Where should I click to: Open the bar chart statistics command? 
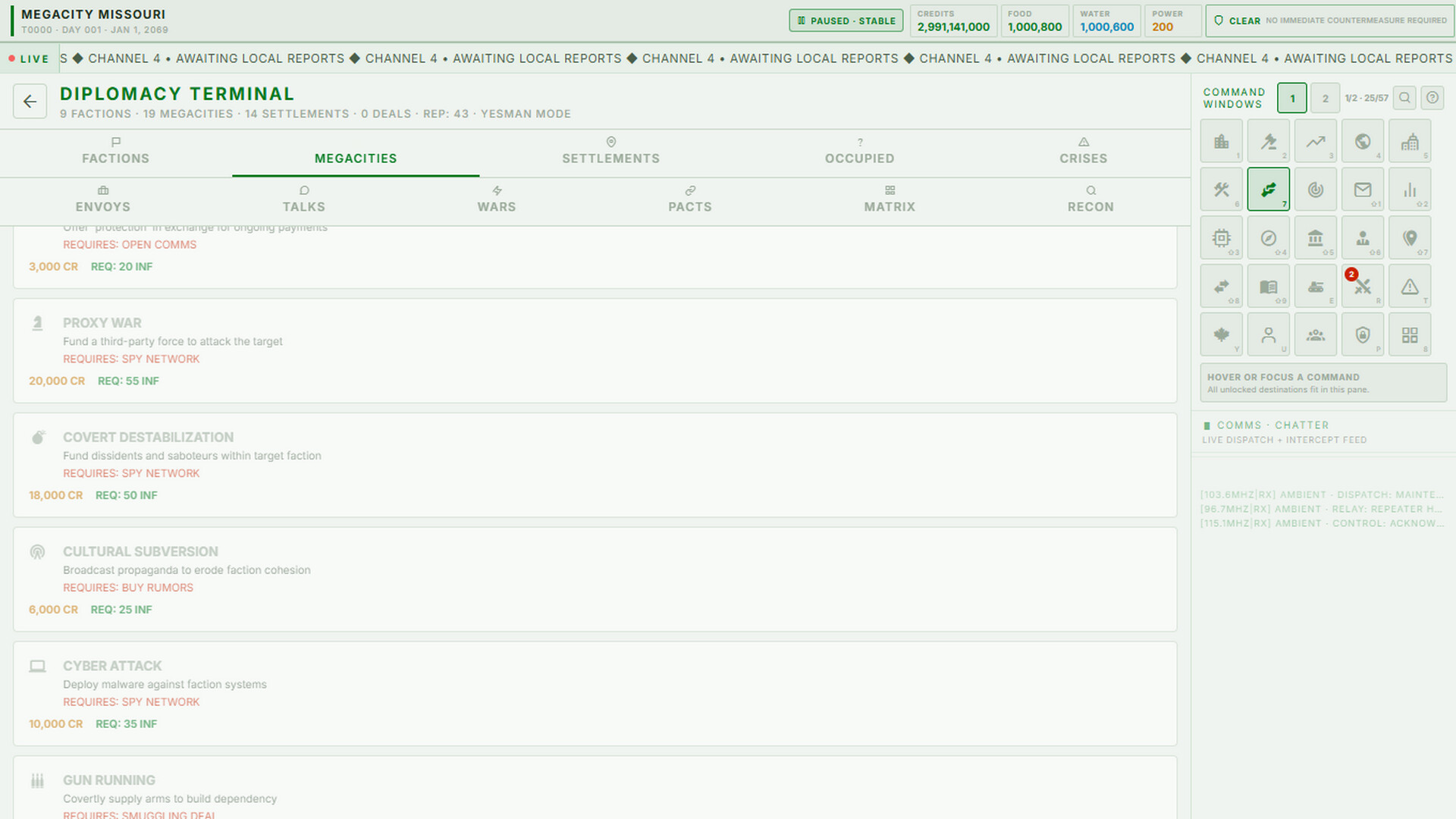[1409, 190]
